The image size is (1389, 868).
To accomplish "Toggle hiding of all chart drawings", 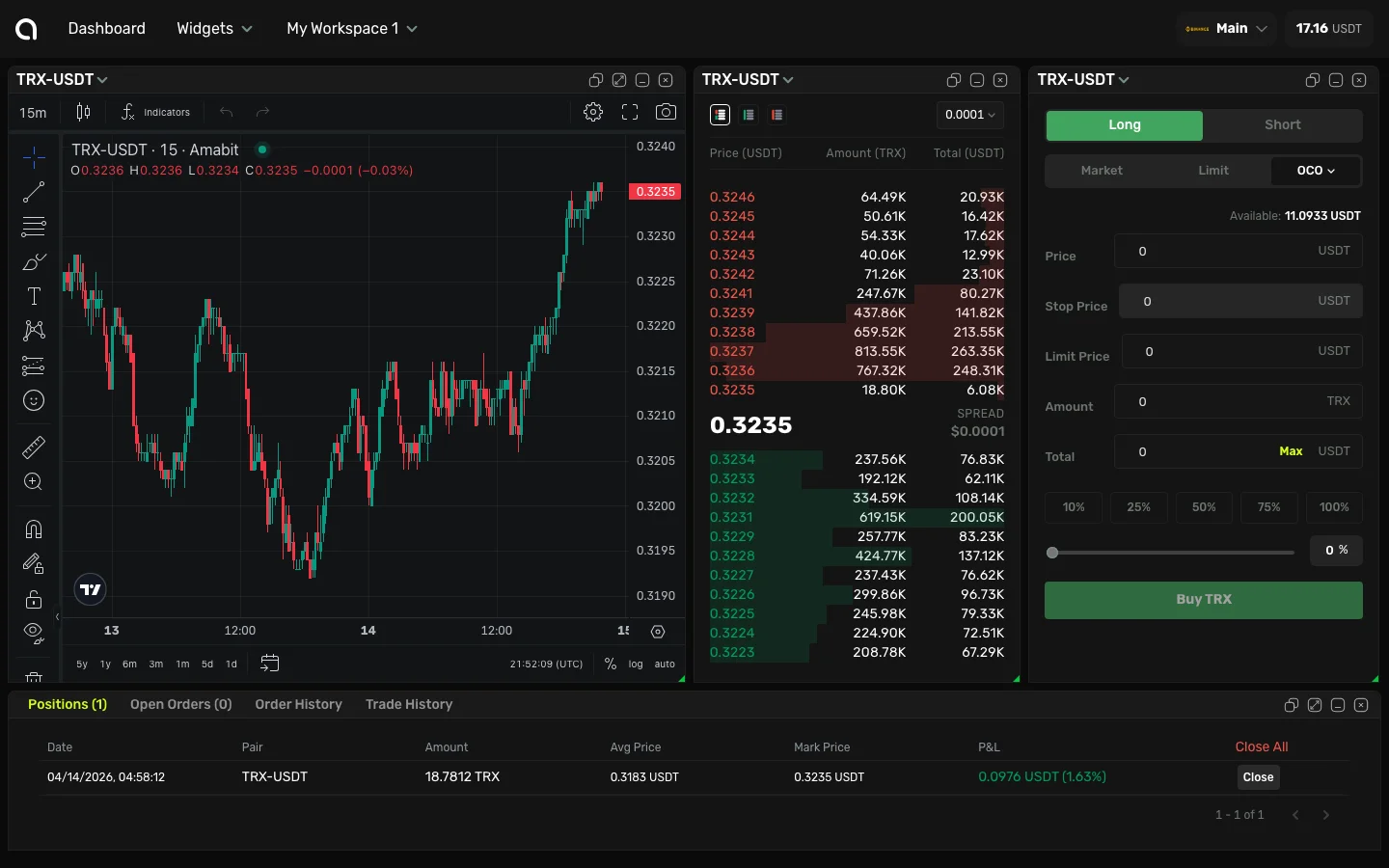I will pyautogui.click(x=33, y=634).
